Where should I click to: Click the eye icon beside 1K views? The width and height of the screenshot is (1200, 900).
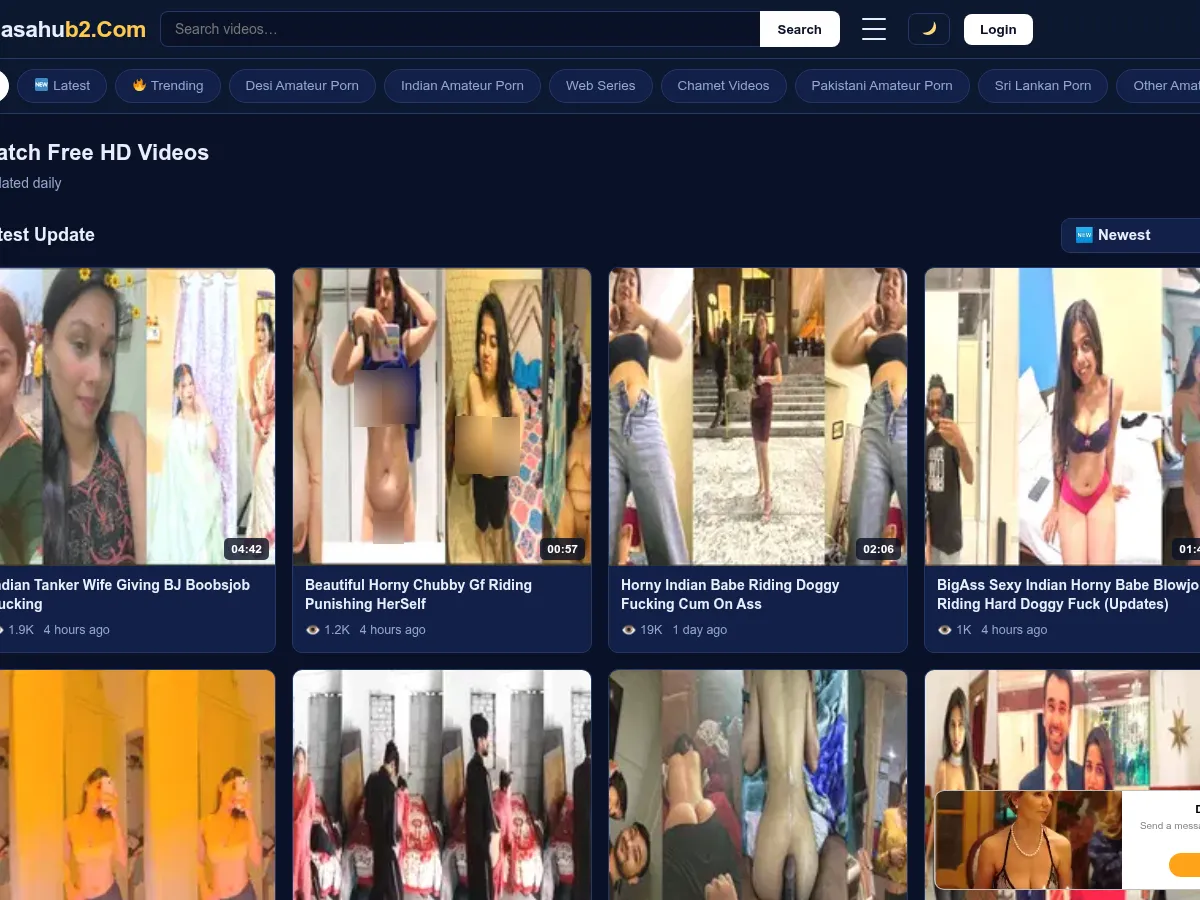click(945, 630)
